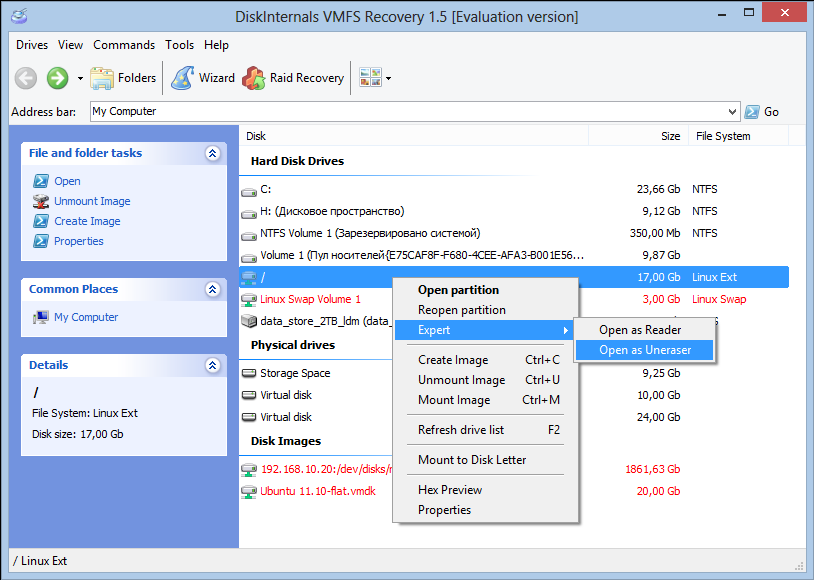Screen dimensions: 814x580
Task: Click the 24,00 Gb Virtual disk icon
Action: click(249, 416)
